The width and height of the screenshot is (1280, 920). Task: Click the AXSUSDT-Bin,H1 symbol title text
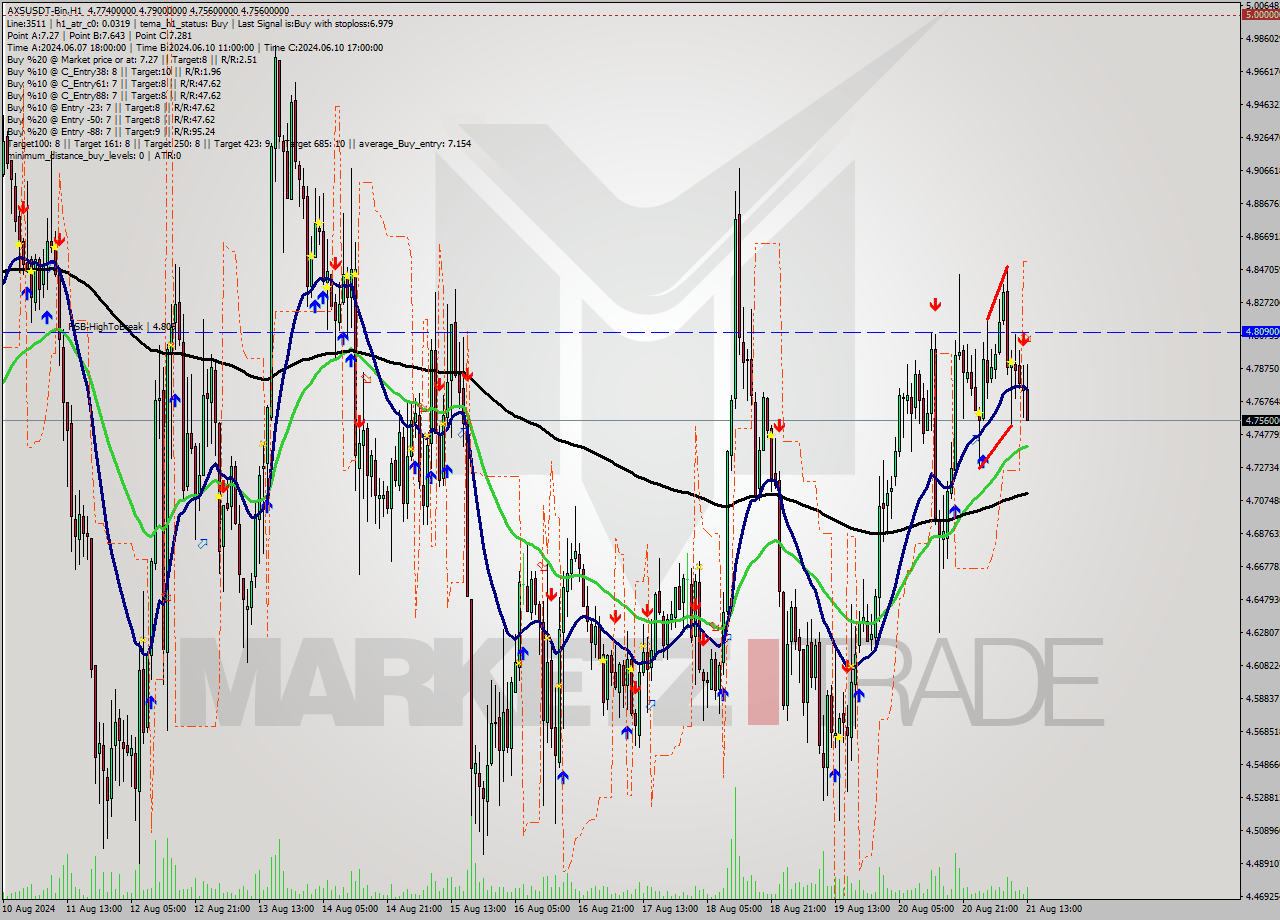tap(46, 11)
